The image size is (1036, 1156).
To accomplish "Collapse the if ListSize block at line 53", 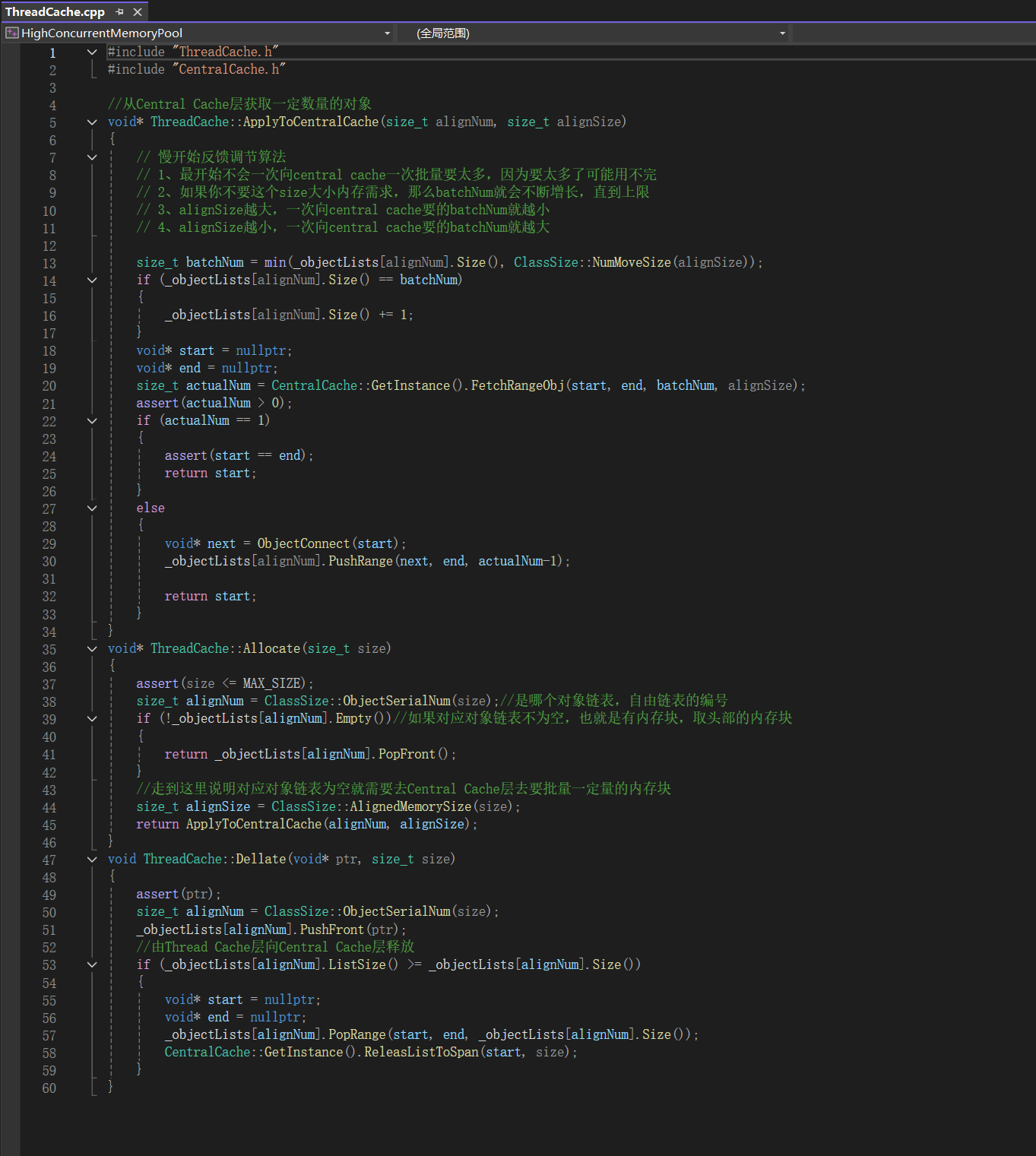I will (x=92, y=965).
